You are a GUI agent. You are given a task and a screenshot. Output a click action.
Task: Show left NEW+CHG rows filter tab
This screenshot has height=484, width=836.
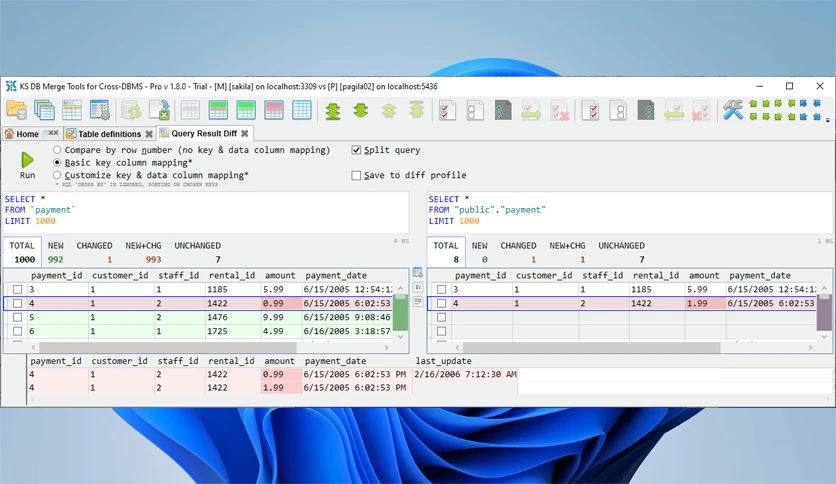click(143, 252)
